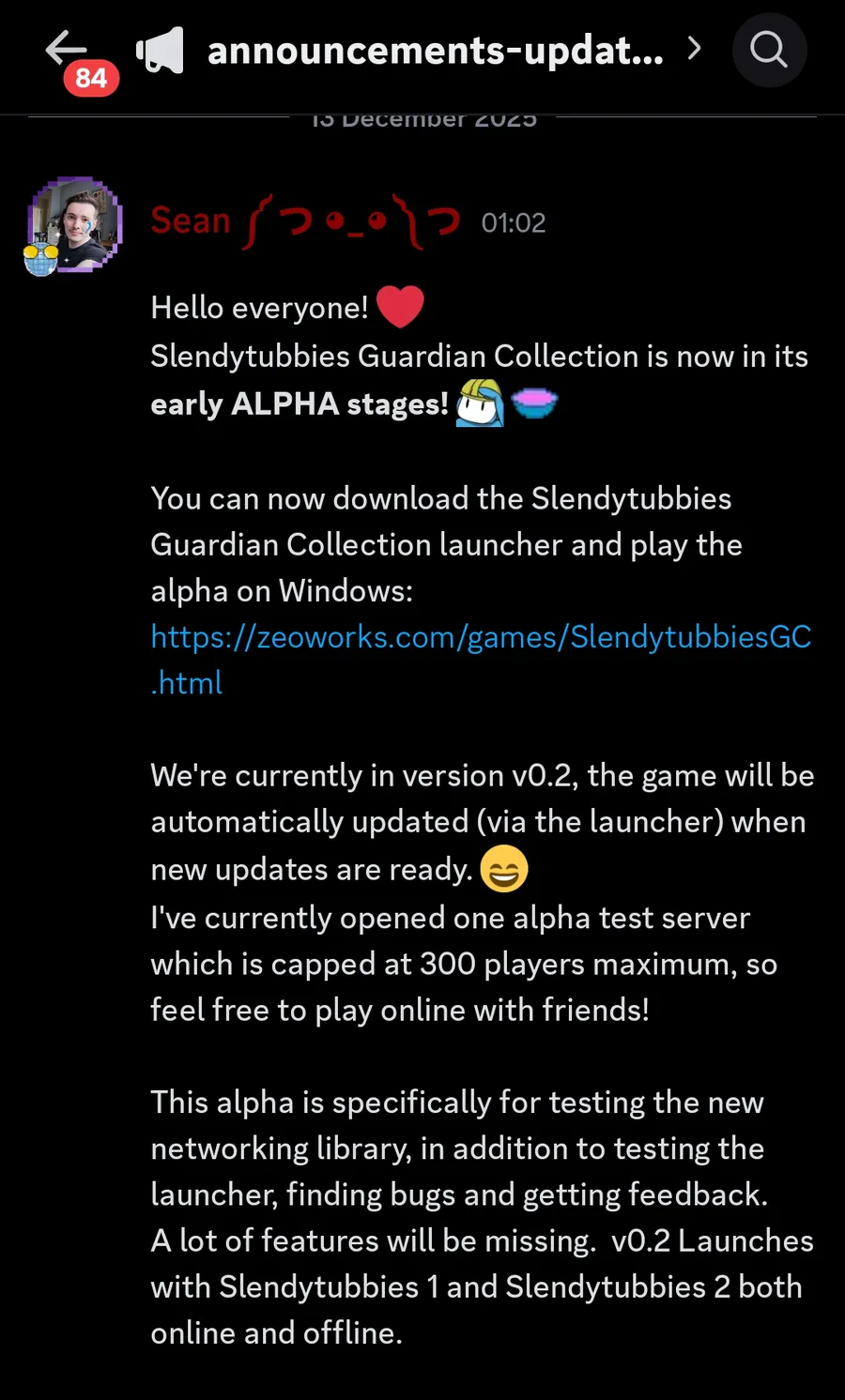Open search with the magnifying glass icon

pos(769,50)
